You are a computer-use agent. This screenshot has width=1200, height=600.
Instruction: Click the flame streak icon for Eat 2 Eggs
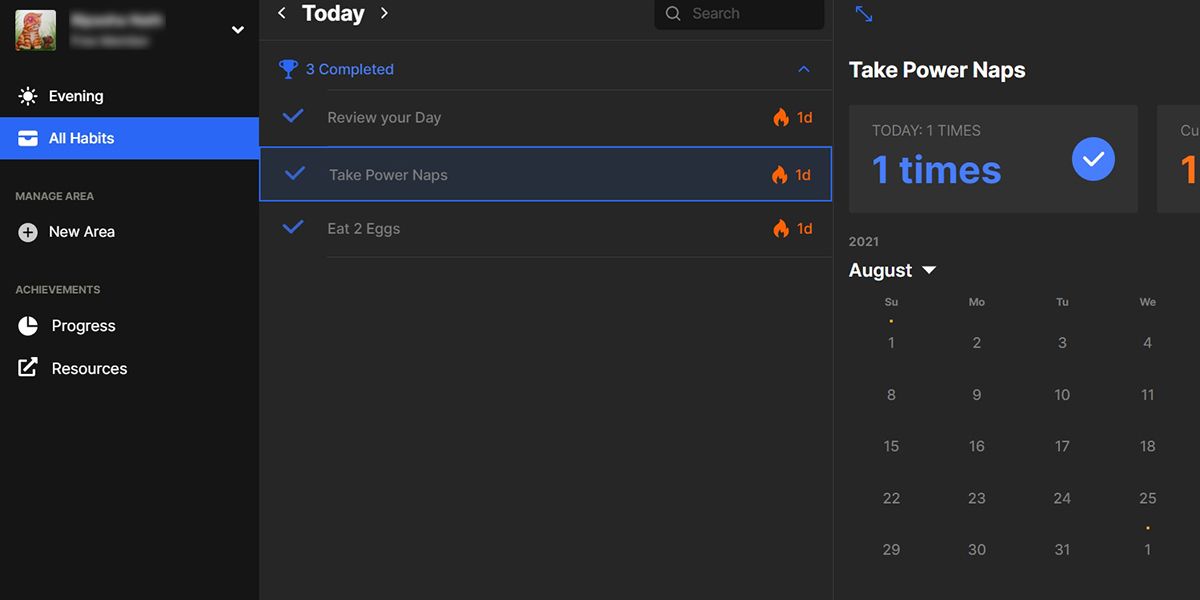(x=781, y=228)
